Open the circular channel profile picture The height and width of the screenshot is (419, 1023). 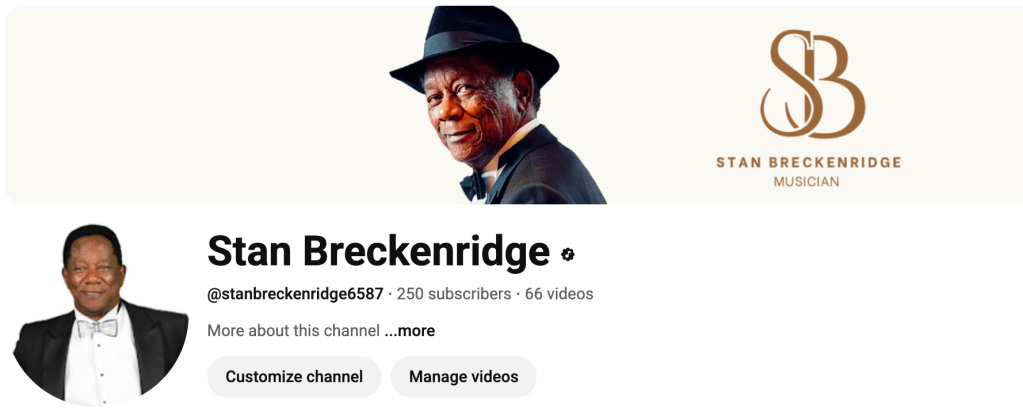tap(100, 314)
